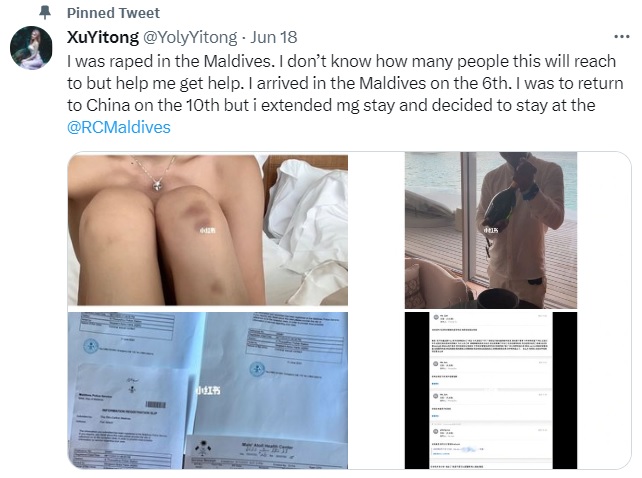Click the barcode on the police registration slip
The image size is (642, 478).
[156, 405]
